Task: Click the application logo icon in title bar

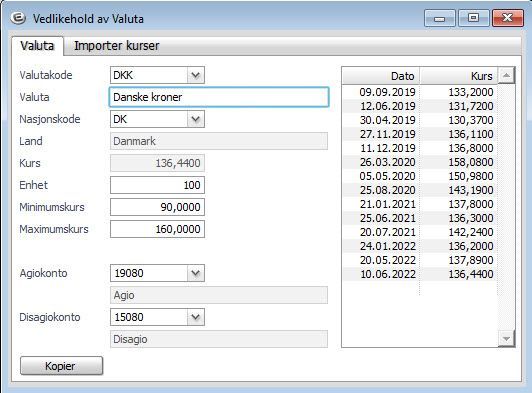Action: point(18,18)
